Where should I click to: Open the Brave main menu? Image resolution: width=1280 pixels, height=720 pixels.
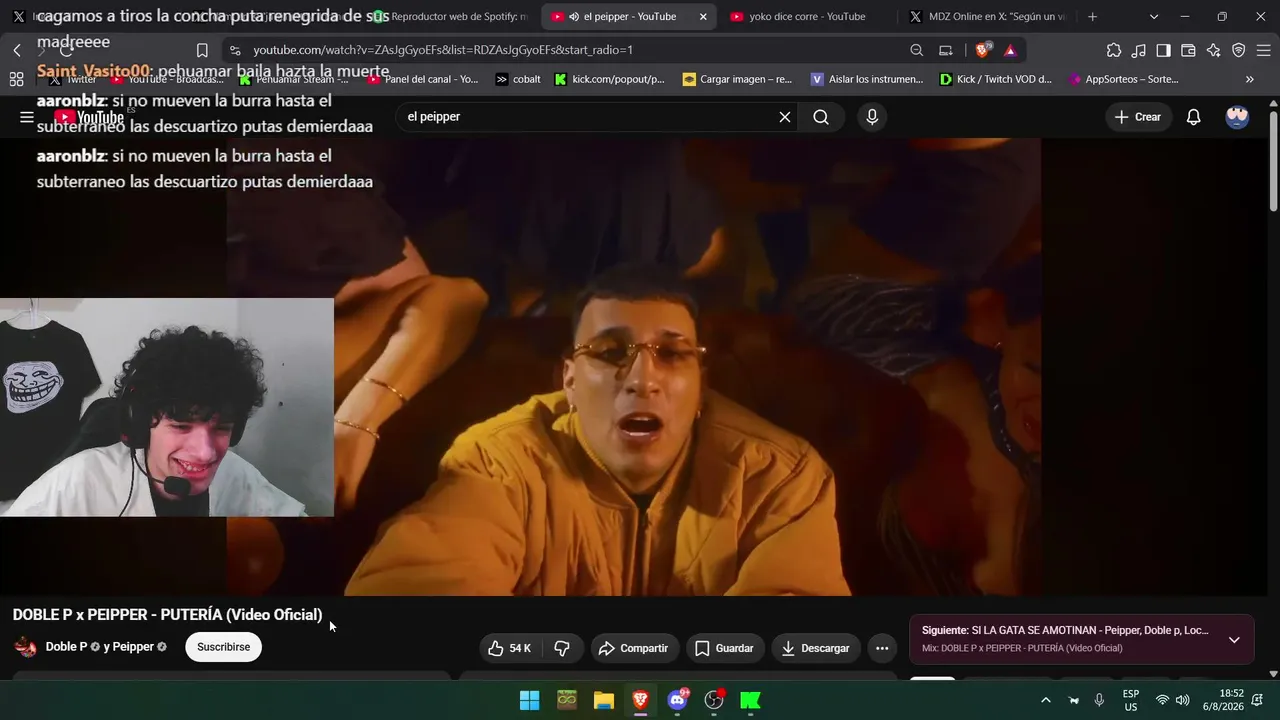point(1264,50)
